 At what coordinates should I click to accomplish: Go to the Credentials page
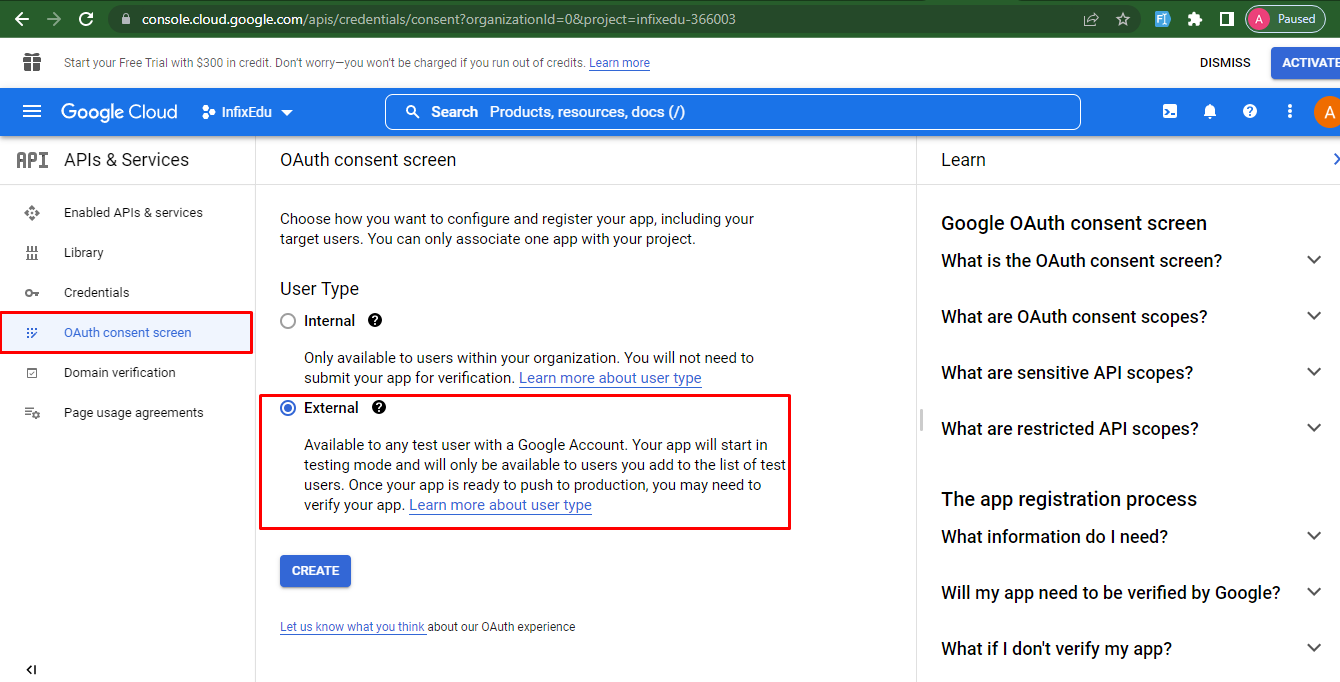(x=128, y=293)
